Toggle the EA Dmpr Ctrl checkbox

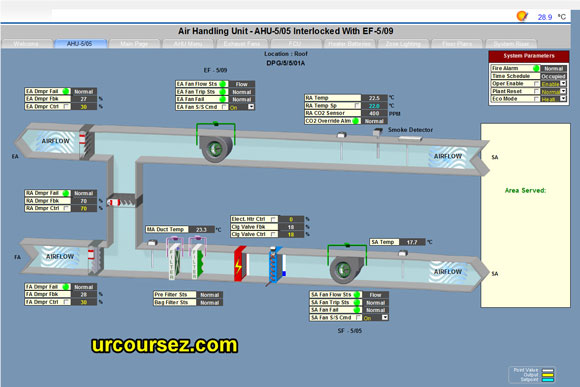tap(66, 107)
